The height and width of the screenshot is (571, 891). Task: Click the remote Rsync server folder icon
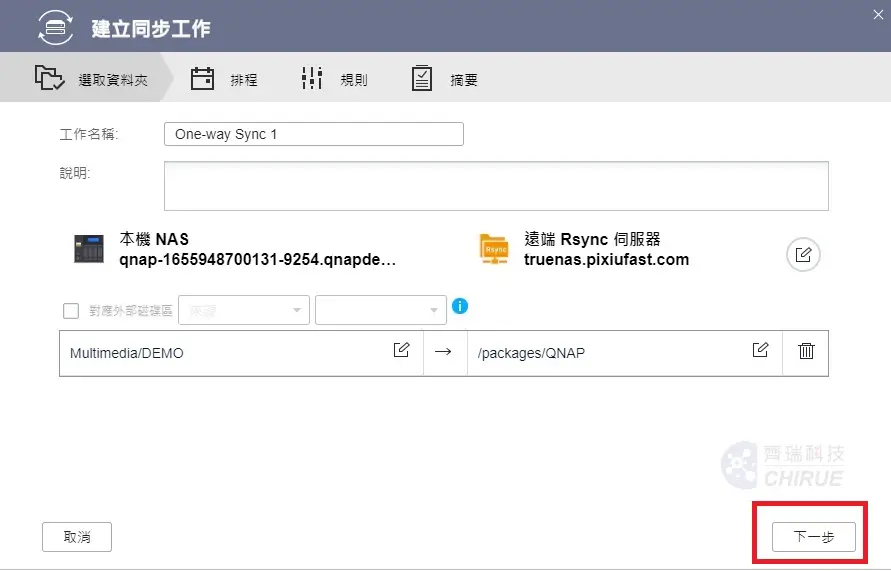494,249
